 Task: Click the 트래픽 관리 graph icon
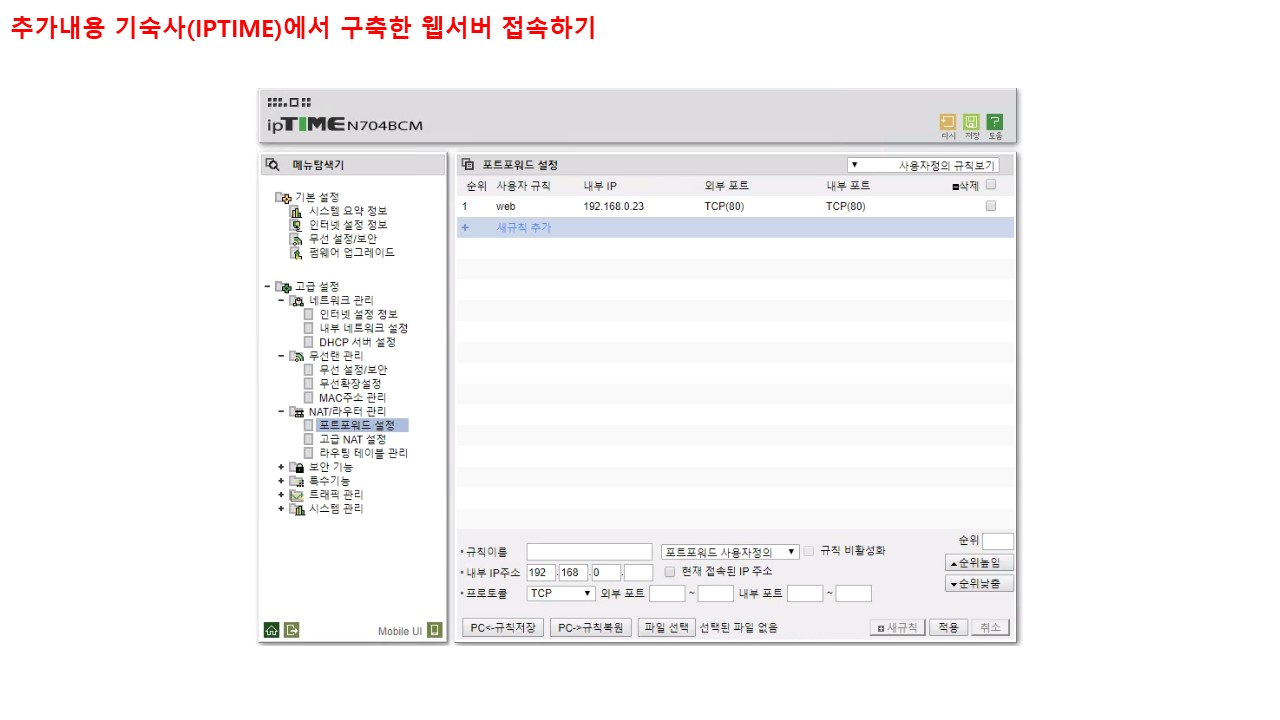click(297, 495)
